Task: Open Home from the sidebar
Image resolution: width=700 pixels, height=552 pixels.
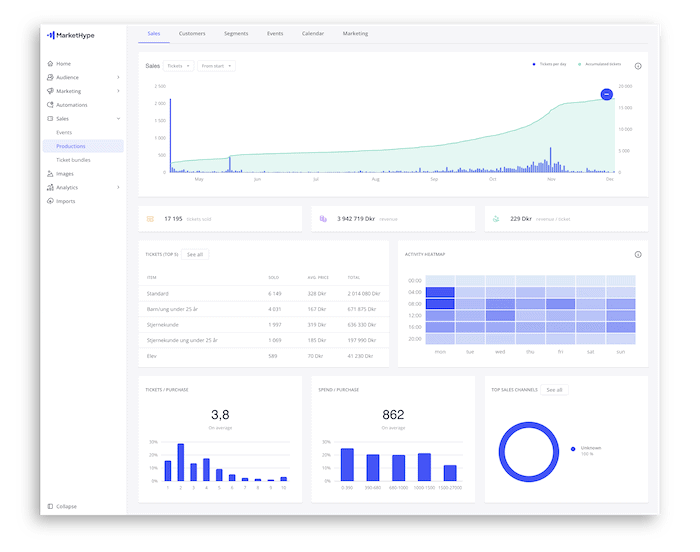Action: (63, 64)
